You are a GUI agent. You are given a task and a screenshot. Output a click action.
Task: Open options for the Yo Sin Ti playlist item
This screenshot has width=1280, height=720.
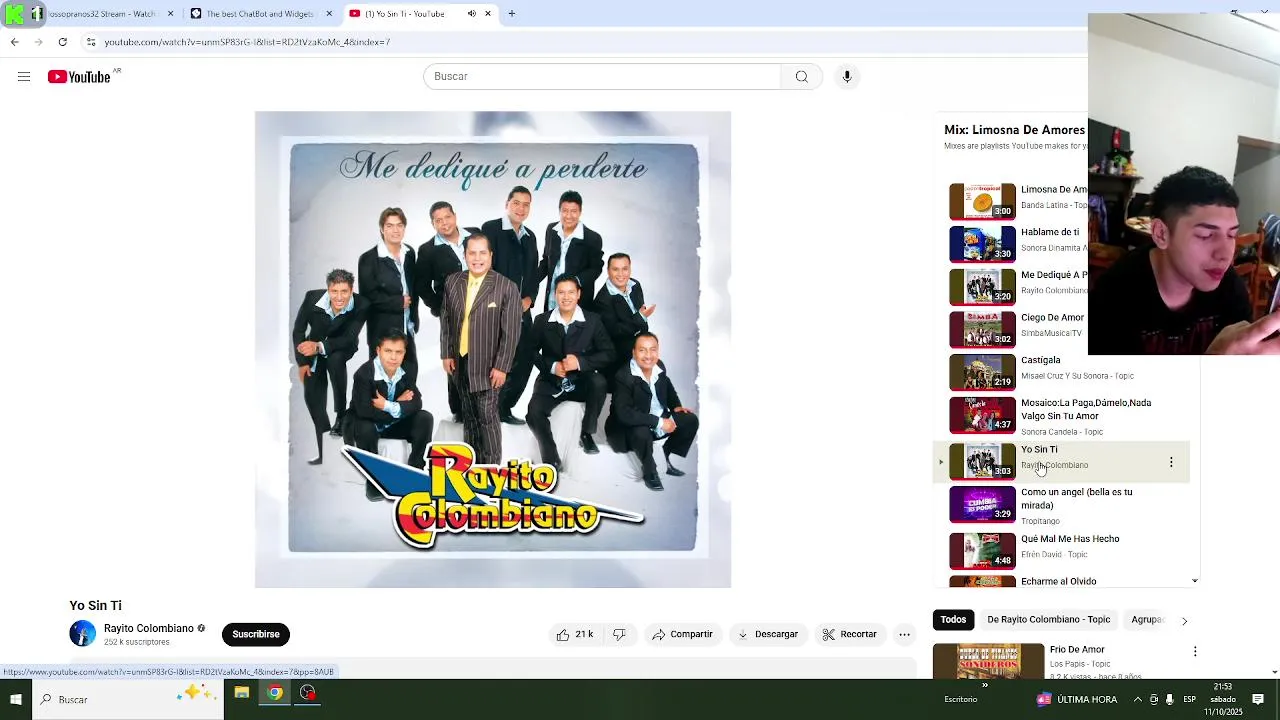tap(1171, 462)
